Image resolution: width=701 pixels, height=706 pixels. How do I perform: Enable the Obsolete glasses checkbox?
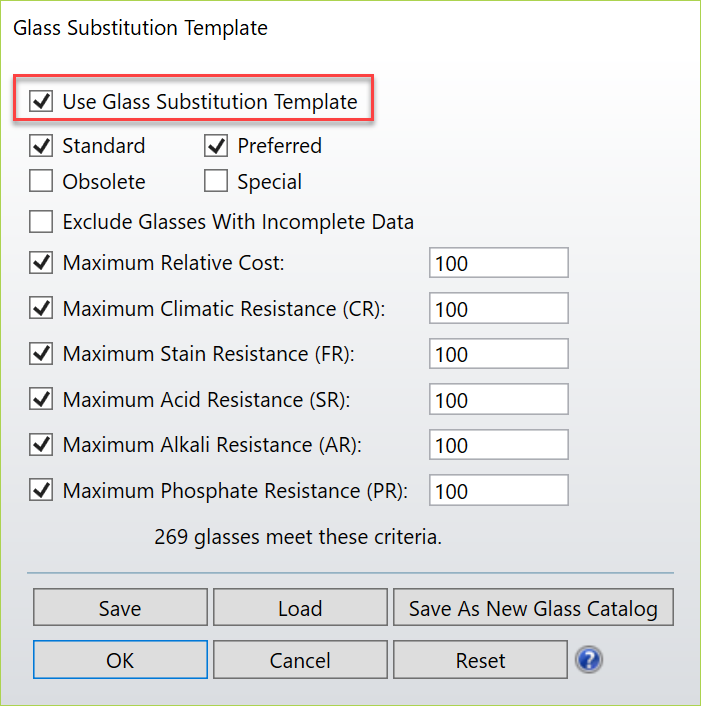(x=41, y=182)
